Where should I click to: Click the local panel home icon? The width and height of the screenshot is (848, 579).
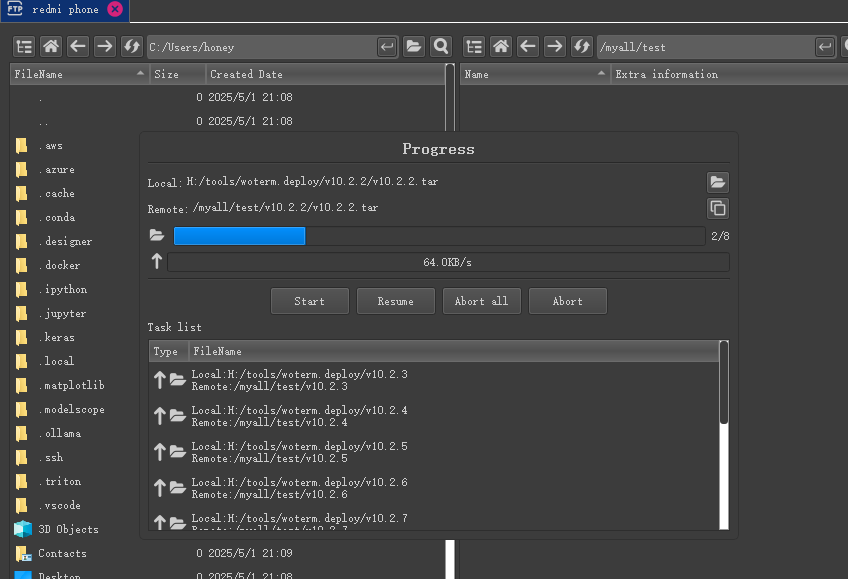click(x=51, y=46)
